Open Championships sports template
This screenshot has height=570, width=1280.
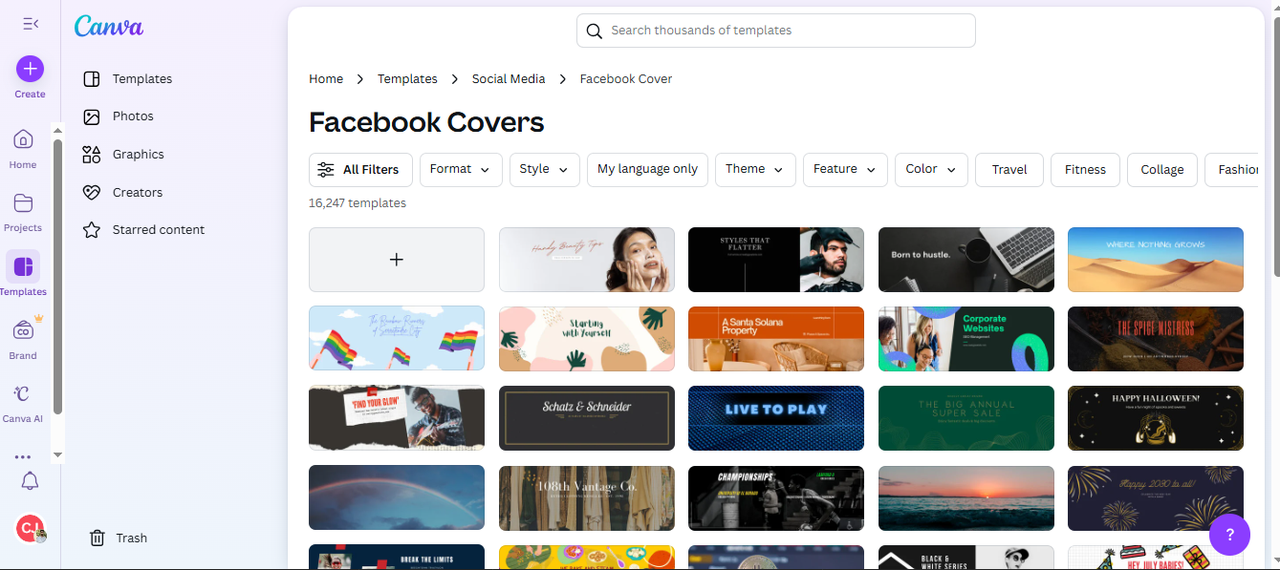click(x=776, y=498)
